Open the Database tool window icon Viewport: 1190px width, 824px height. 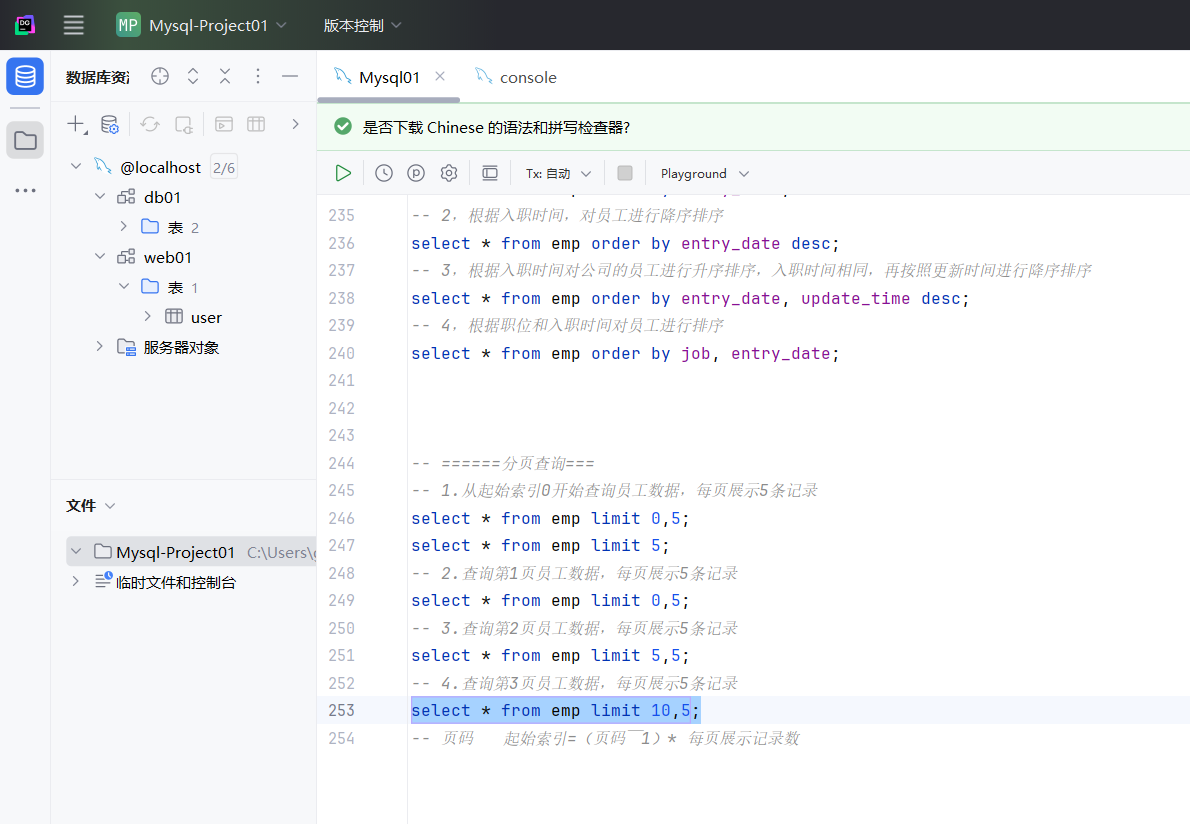tap(25, 76)
